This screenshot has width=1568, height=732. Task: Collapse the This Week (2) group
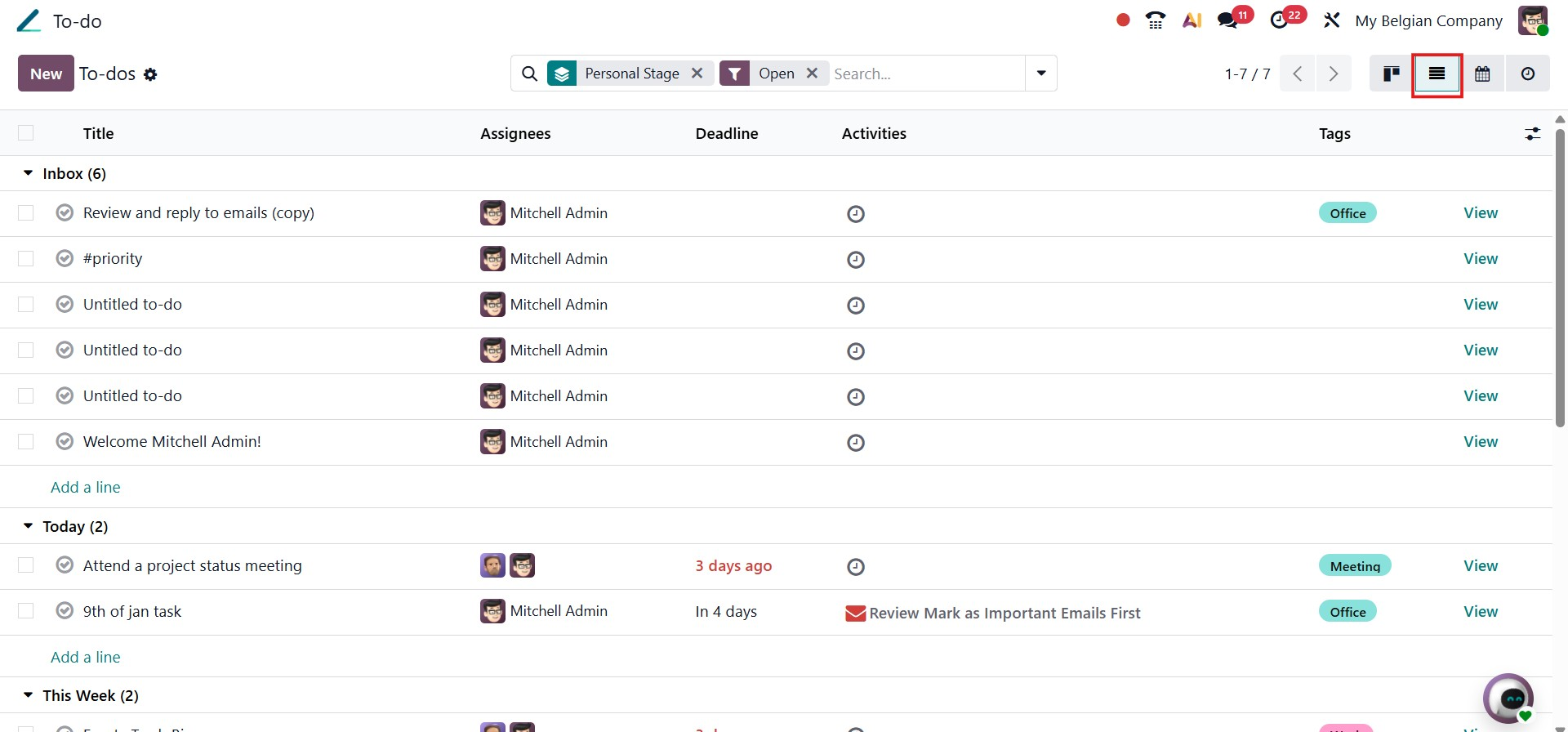[x=28, y=695]
